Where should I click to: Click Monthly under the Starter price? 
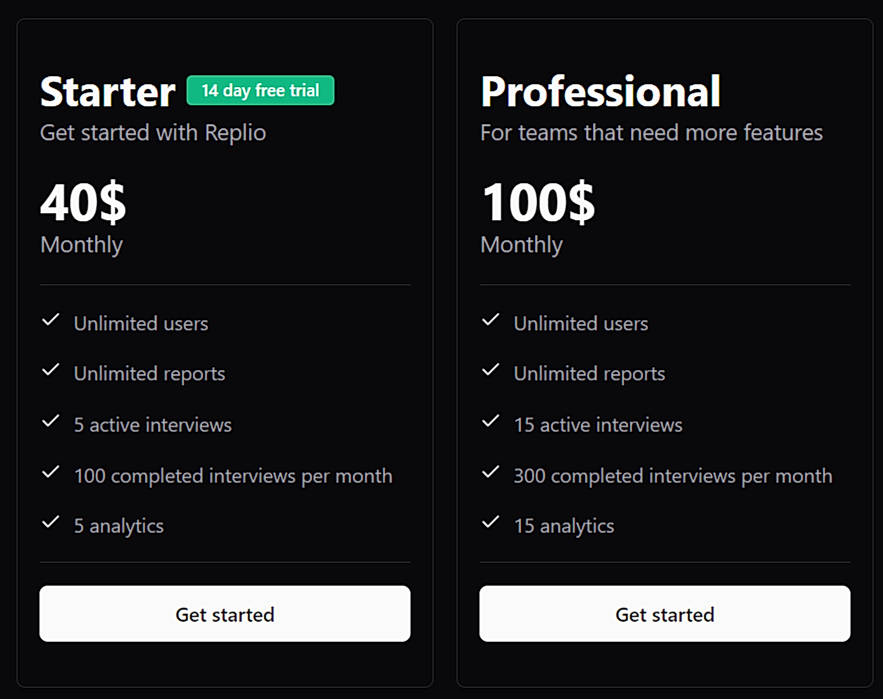[x=80, y=244]
